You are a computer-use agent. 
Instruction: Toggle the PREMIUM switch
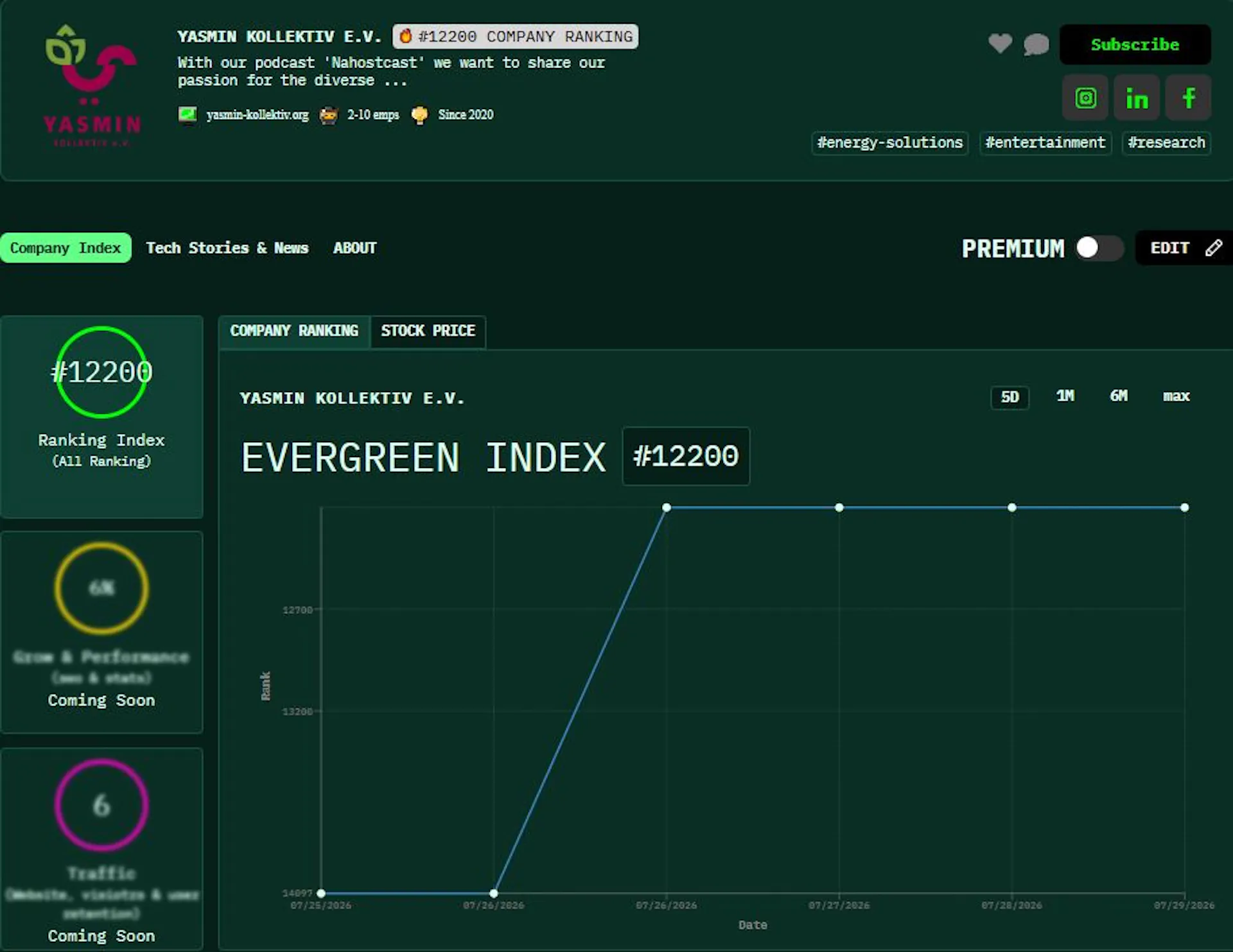[1100, 248]
